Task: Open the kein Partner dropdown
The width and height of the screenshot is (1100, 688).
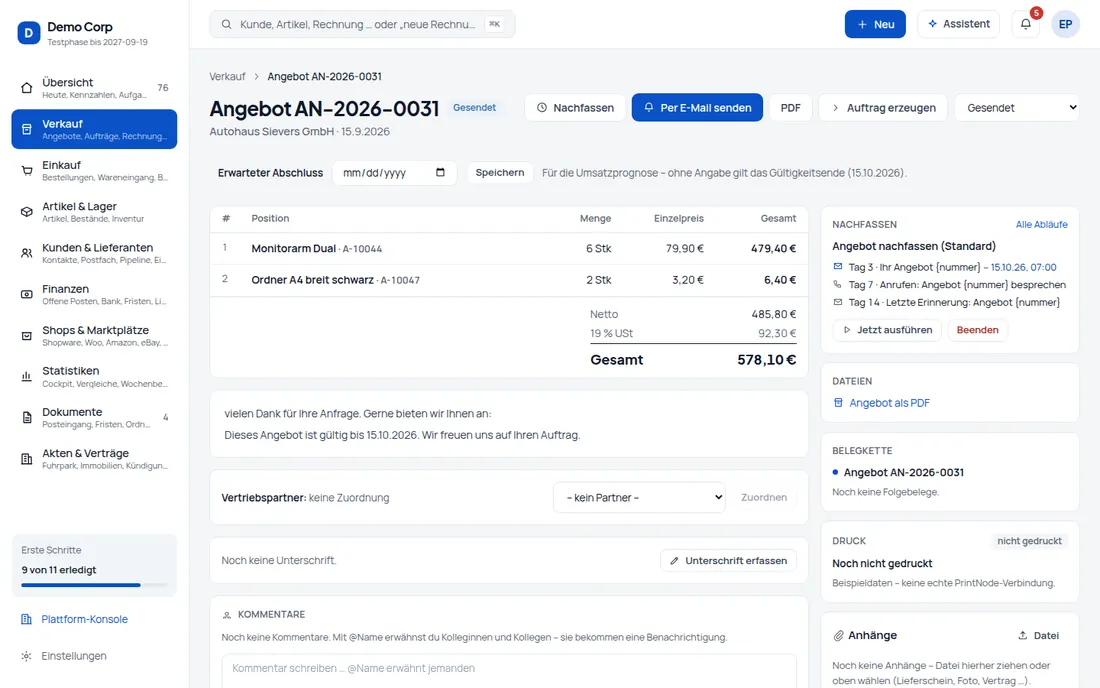Action: pos(639,497)
